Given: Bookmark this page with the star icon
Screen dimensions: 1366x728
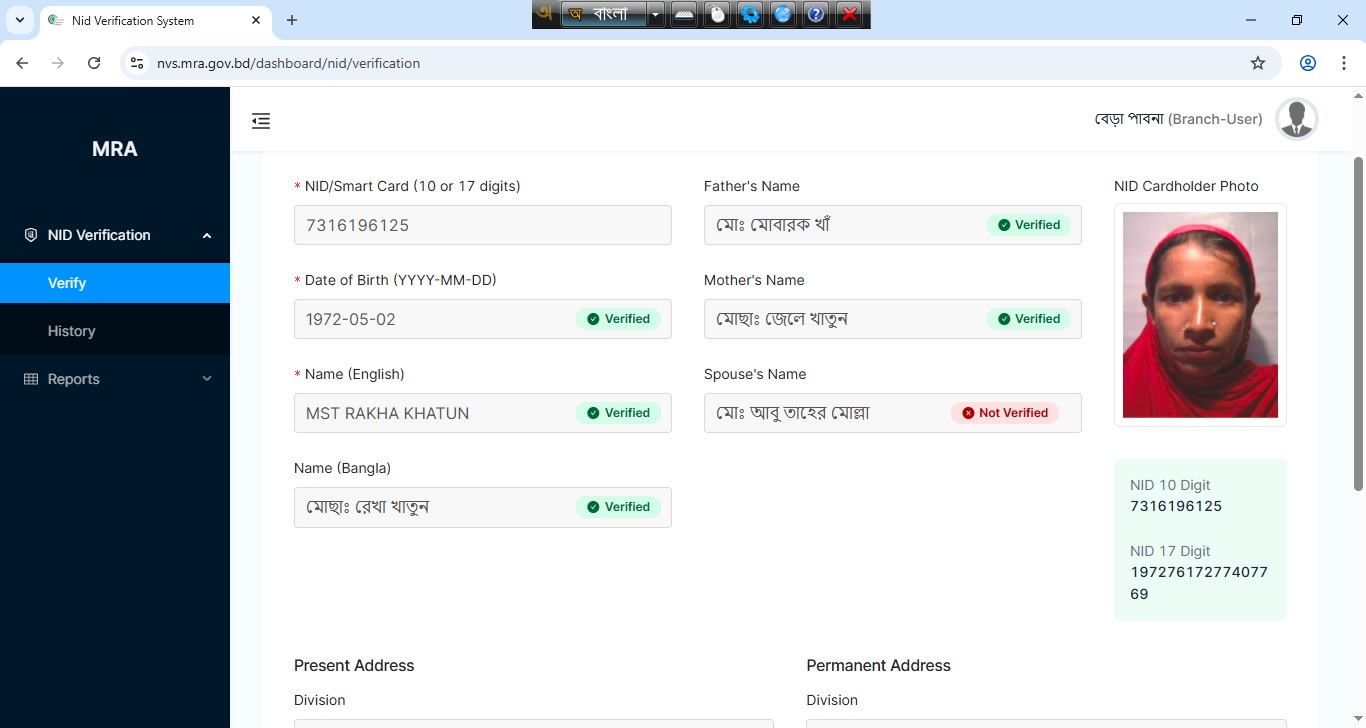Looking at the screenshot, I should (x=1258, y=63).
